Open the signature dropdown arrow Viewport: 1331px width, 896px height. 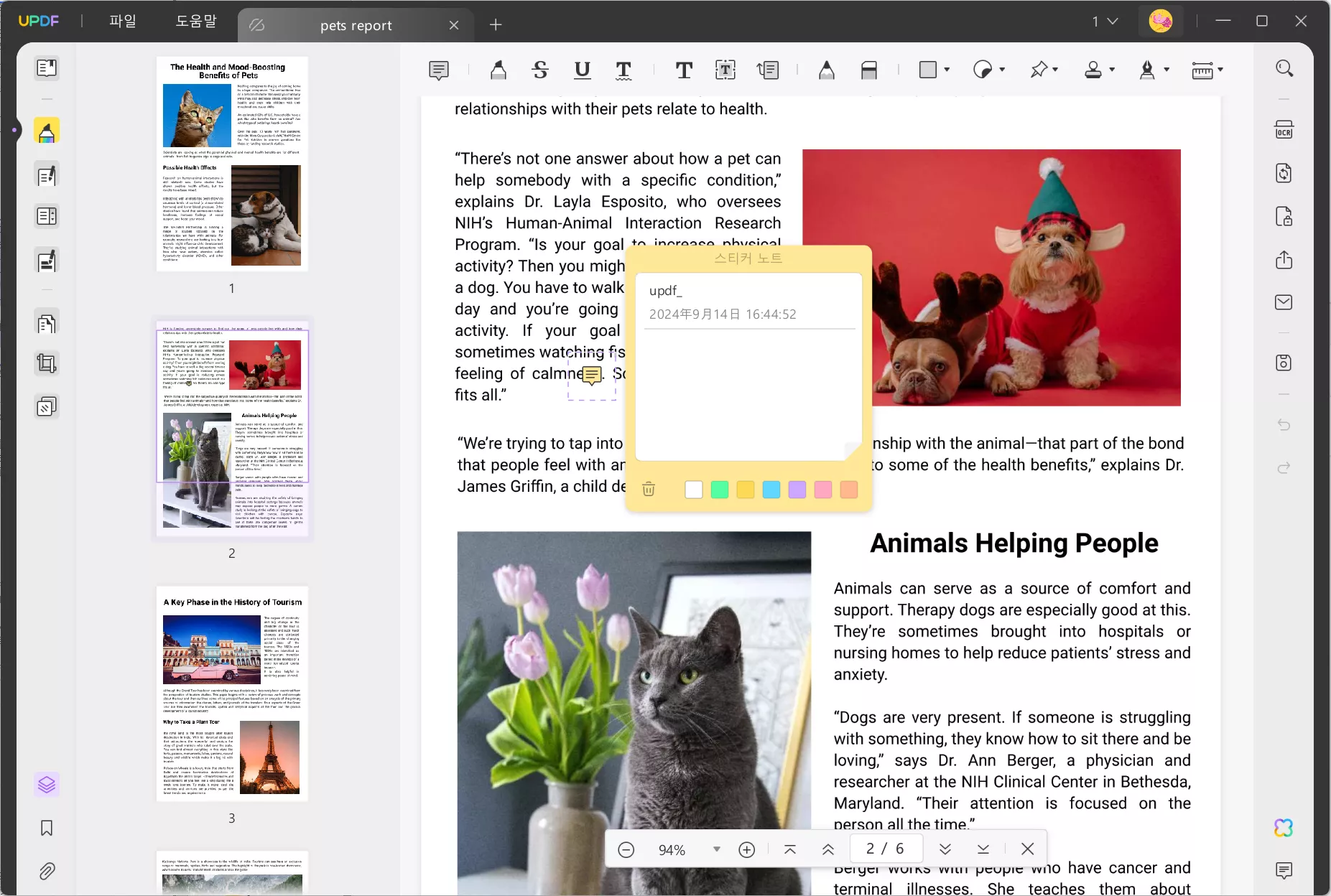pyautogui.click(x=1167, y=70)
